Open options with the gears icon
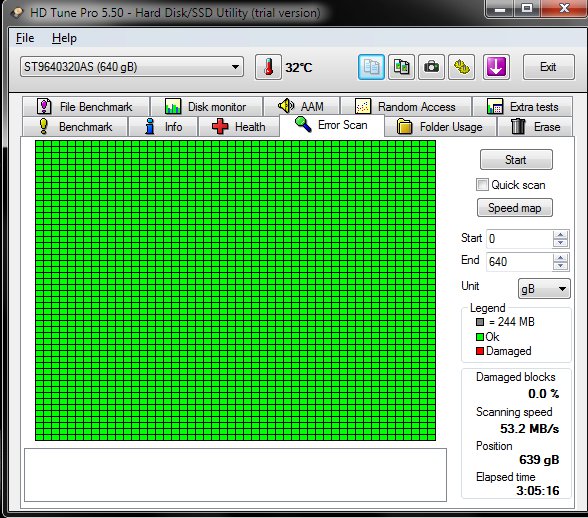 click(x=462, y=67)
